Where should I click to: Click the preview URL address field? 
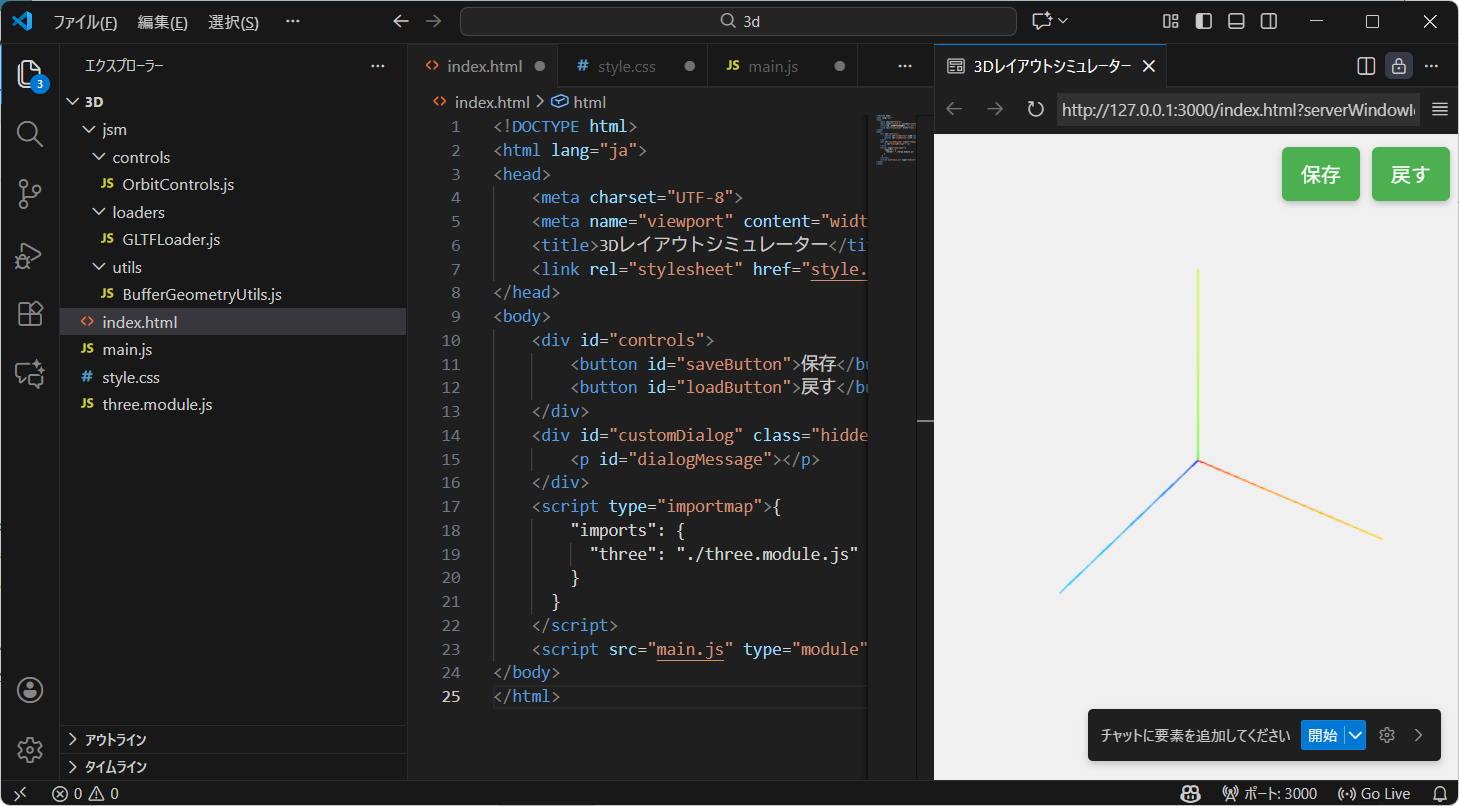click(x=1238, y=109)
